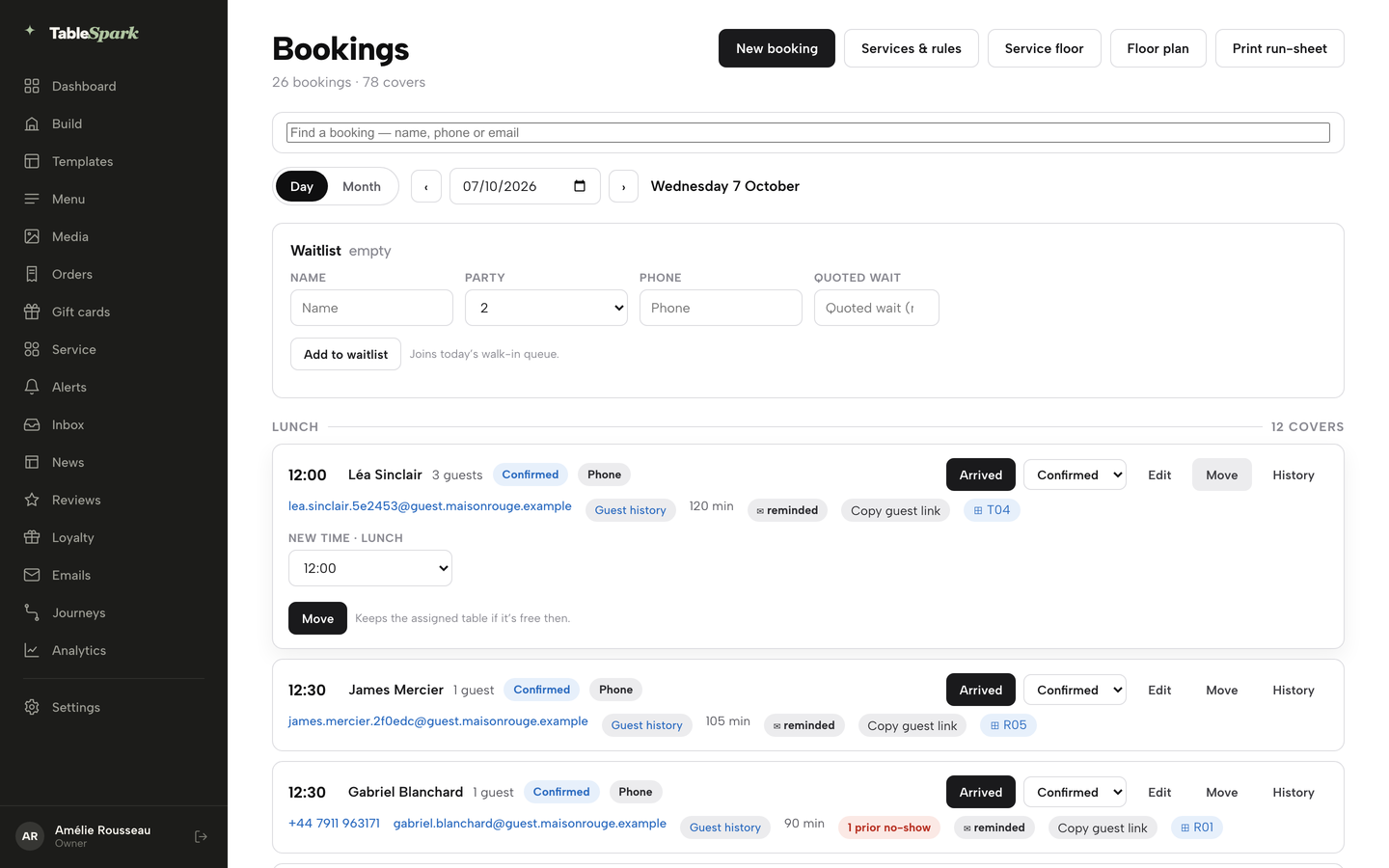Open the Templates layout icon
This screenshot has height=868, width=1389.
click(32, 161)
